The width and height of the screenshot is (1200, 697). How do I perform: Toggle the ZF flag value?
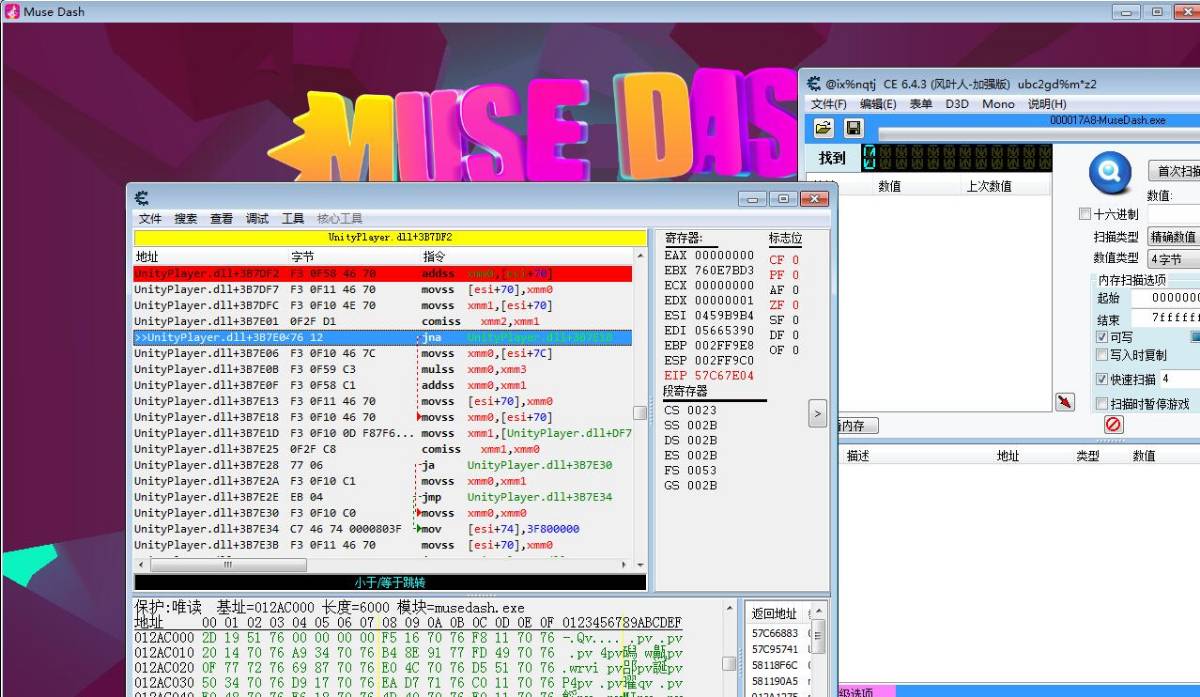point(796,305)
